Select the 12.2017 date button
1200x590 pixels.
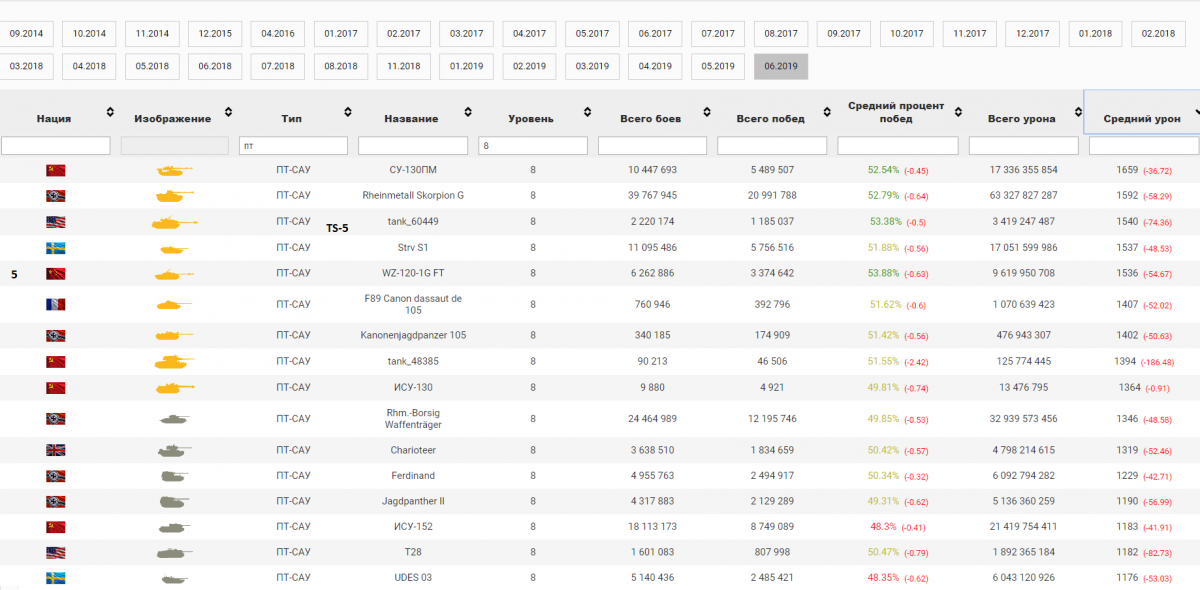[1032, 33]
